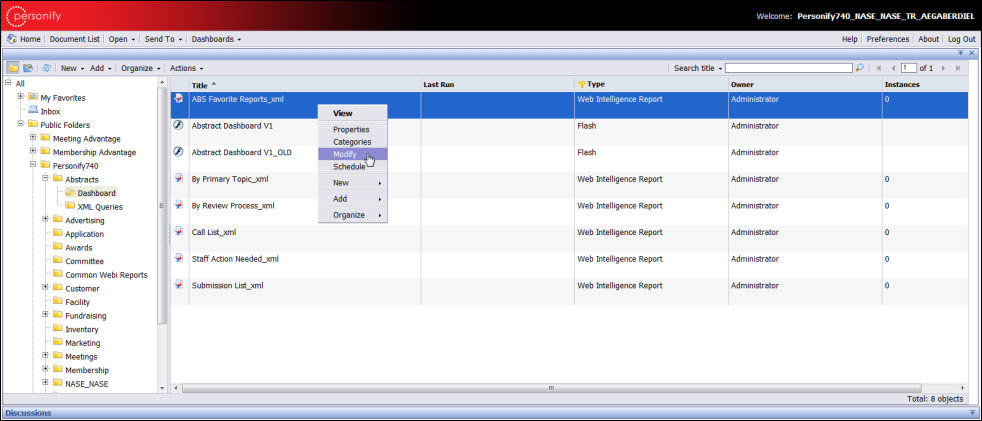Image resolution: width=982 pixels, height=421 pixels.
Task: Expand the Membership Advantage folder
Action: coord(33,151)
